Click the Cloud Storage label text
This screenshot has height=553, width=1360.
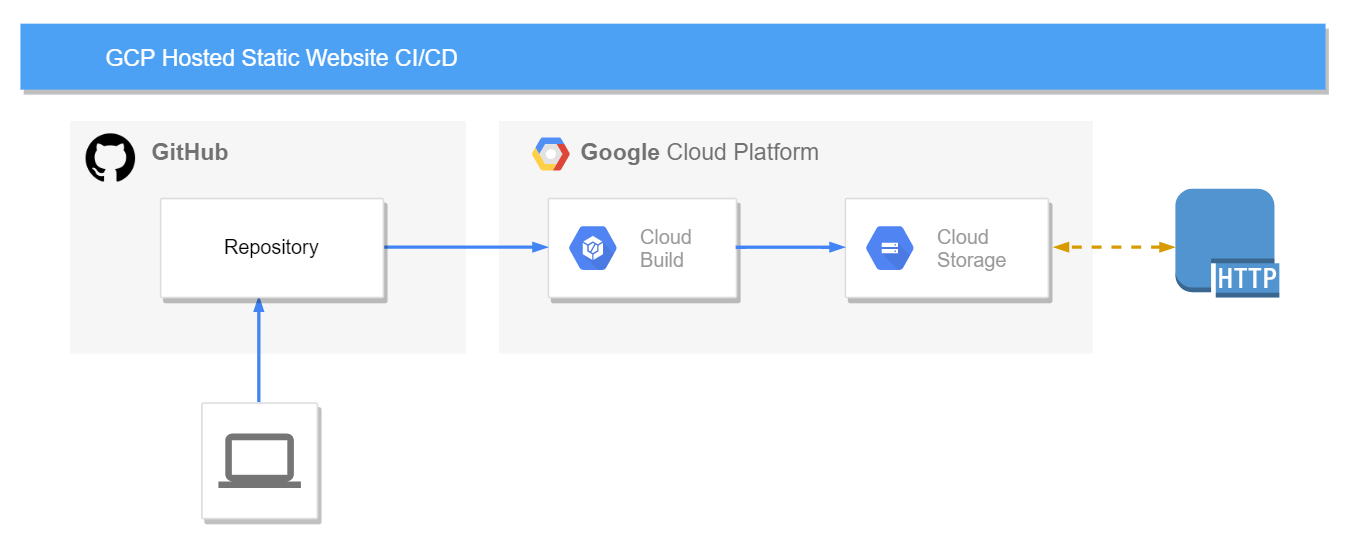pyautogui.click(x=971, y=248)
